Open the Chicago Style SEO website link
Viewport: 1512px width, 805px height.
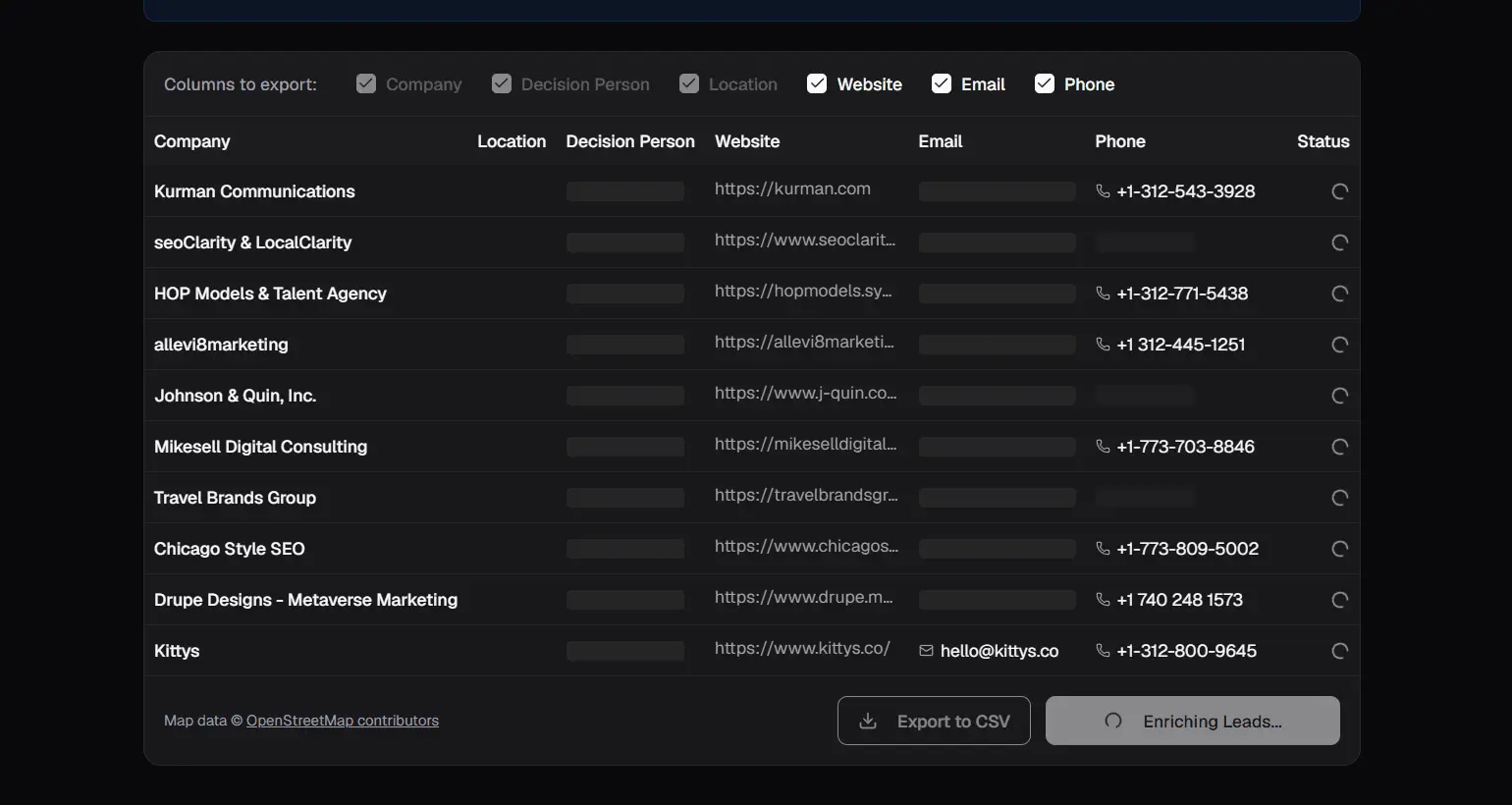click(x=806, y=546)
